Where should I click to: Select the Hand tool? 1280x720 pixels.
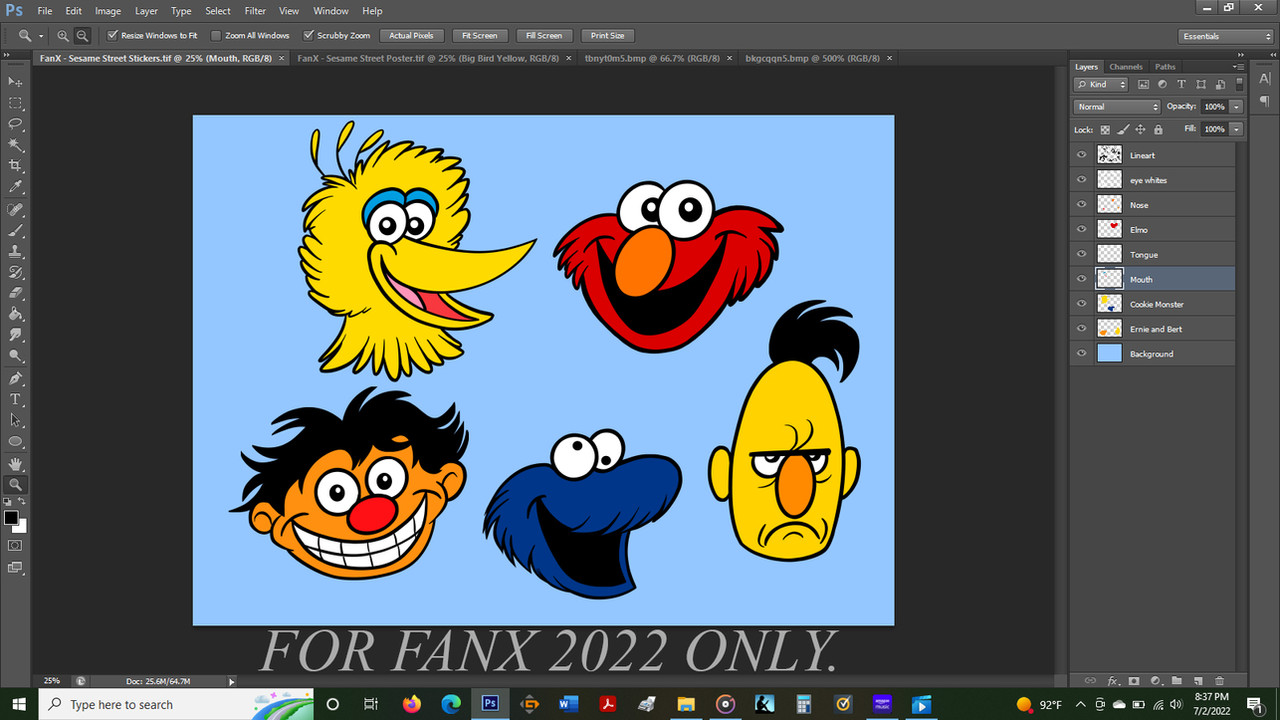pos(15,464)
